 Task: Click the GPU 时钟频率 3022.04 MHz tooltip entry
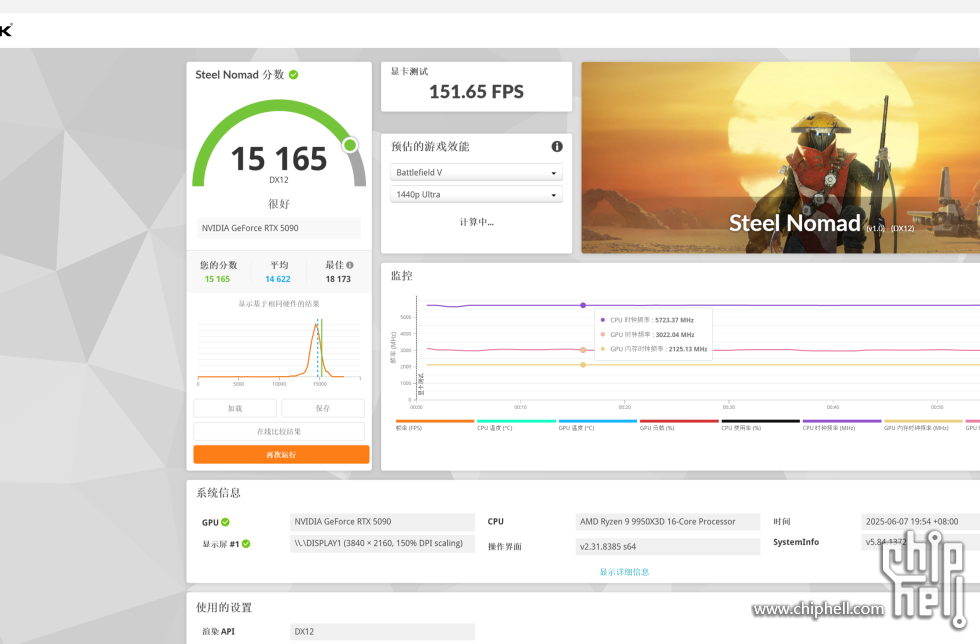tap(652, 335)
